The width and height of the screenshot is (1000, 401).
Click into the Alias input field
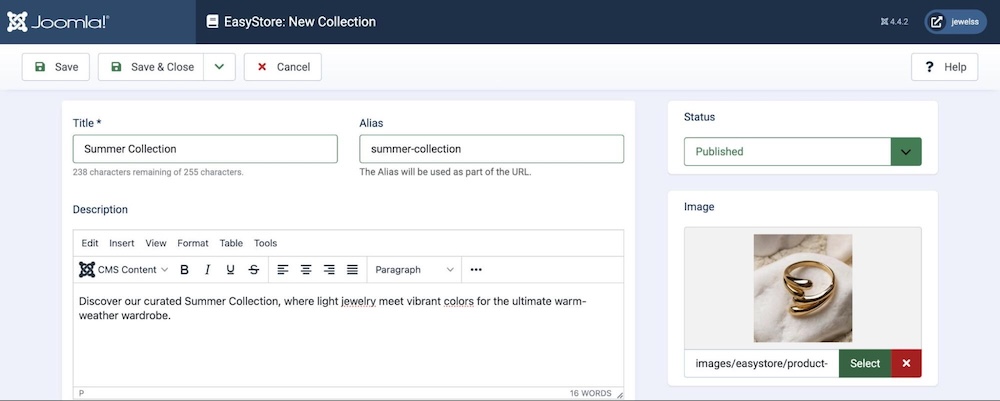(x=491, y=149)
